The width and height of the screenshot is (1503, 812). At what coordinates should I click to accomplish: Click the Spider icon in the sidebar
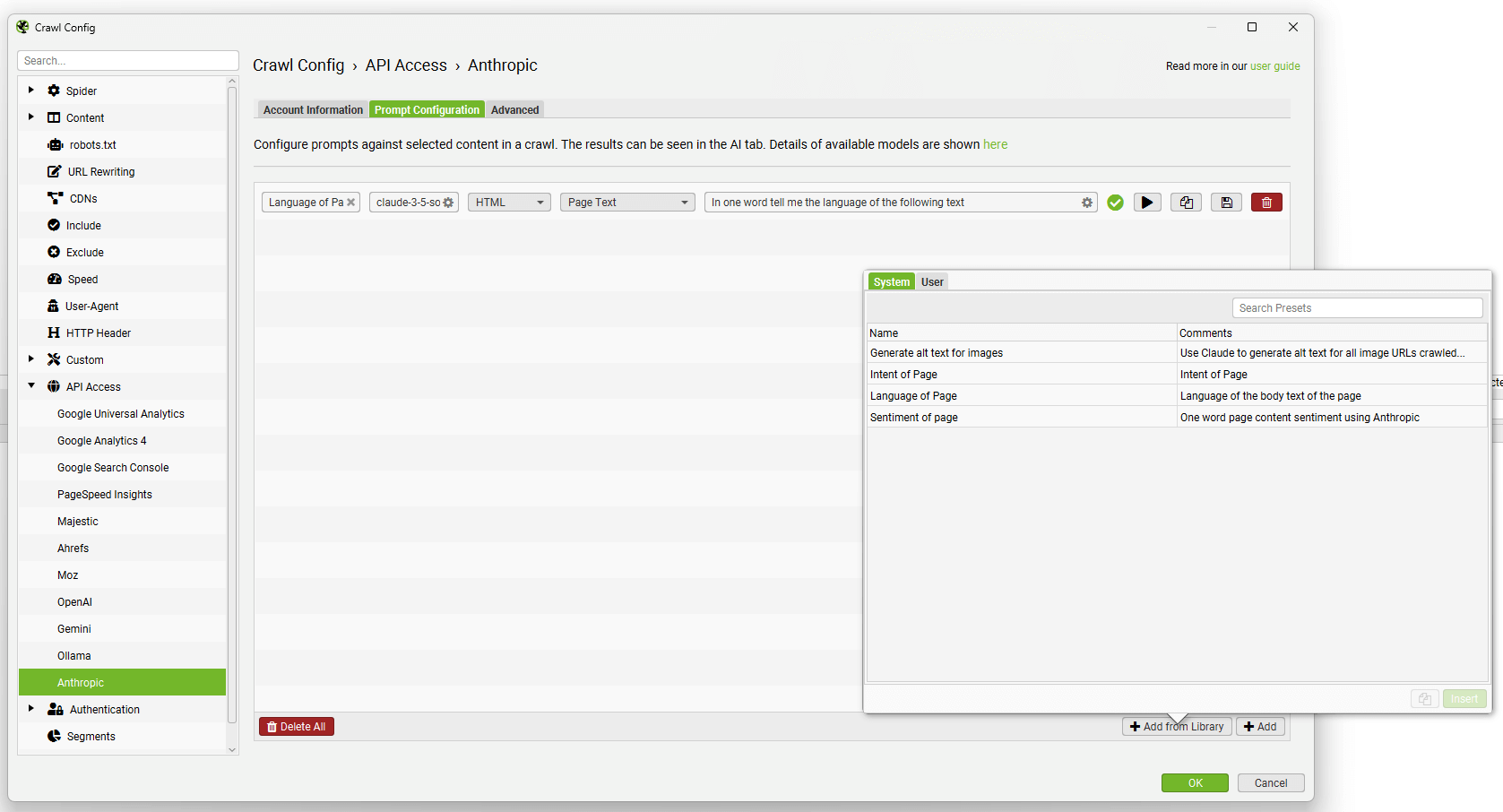(x=55, y=91)
